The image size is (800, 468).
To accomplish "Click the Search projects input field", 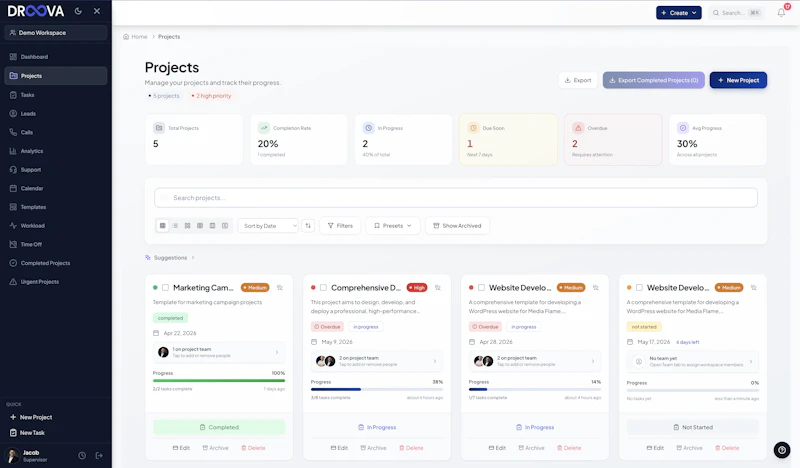I will pyautogui.click(x=456, y=198).
